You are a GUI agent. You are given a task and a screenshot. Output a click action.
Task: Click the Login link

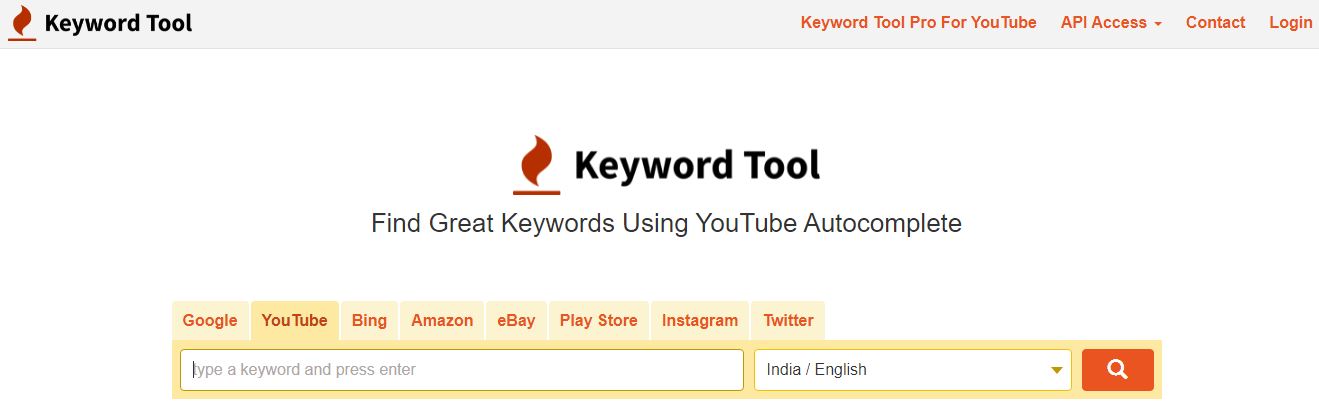pos(1290,22)
